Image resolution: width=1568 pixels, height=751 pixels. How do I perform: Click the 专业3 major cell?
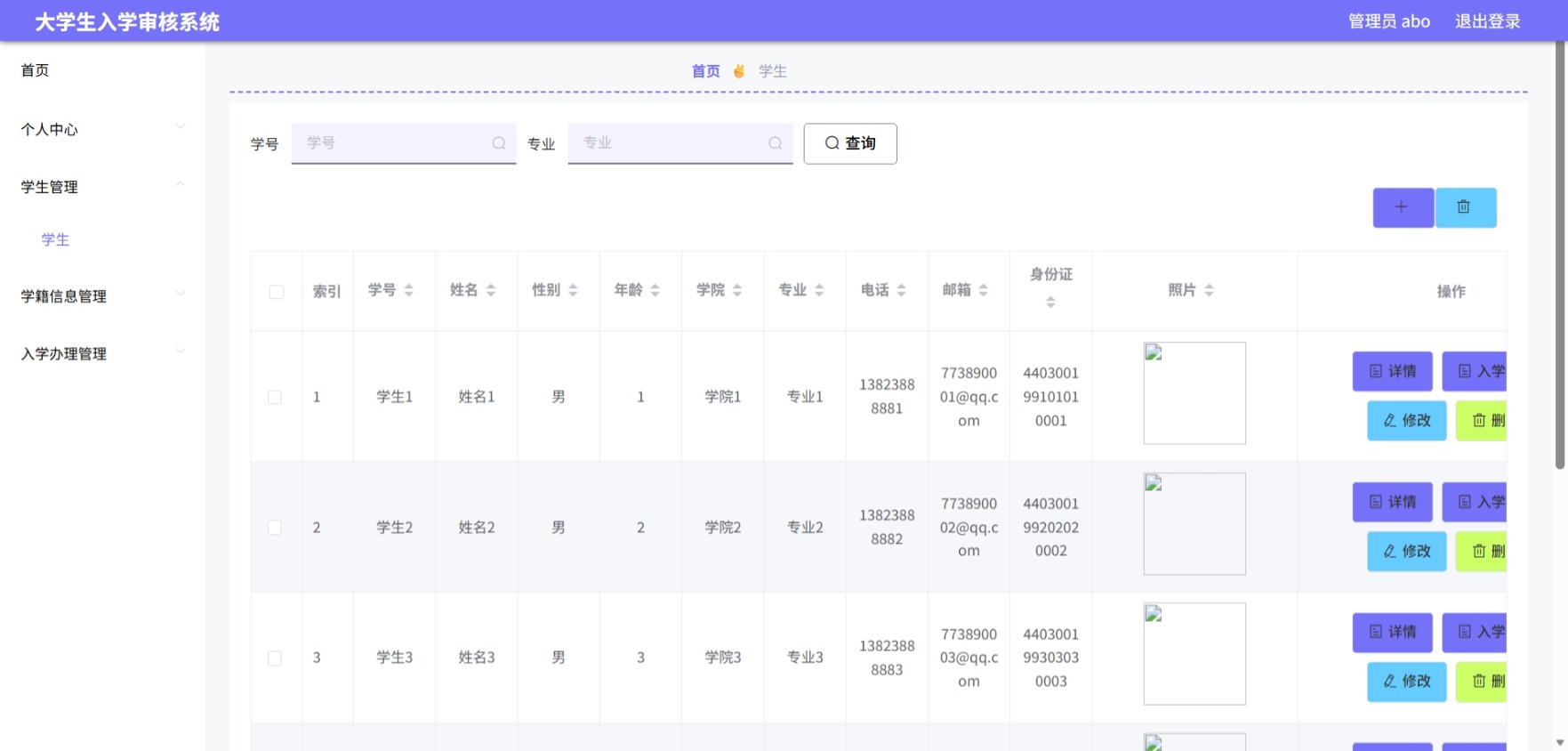tap(805, 658)
